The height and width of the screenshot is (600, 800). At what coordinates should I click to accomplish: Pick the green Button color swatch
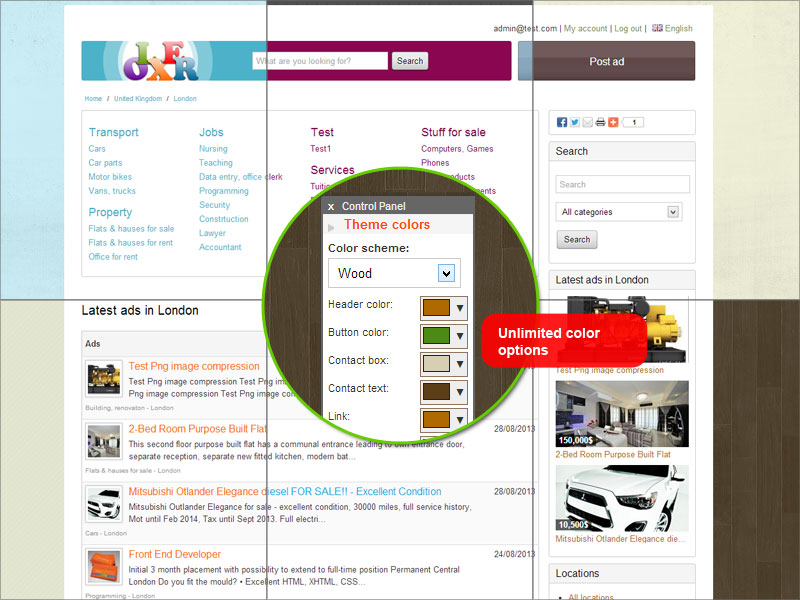pyautogui.click(x=436, y=336)
